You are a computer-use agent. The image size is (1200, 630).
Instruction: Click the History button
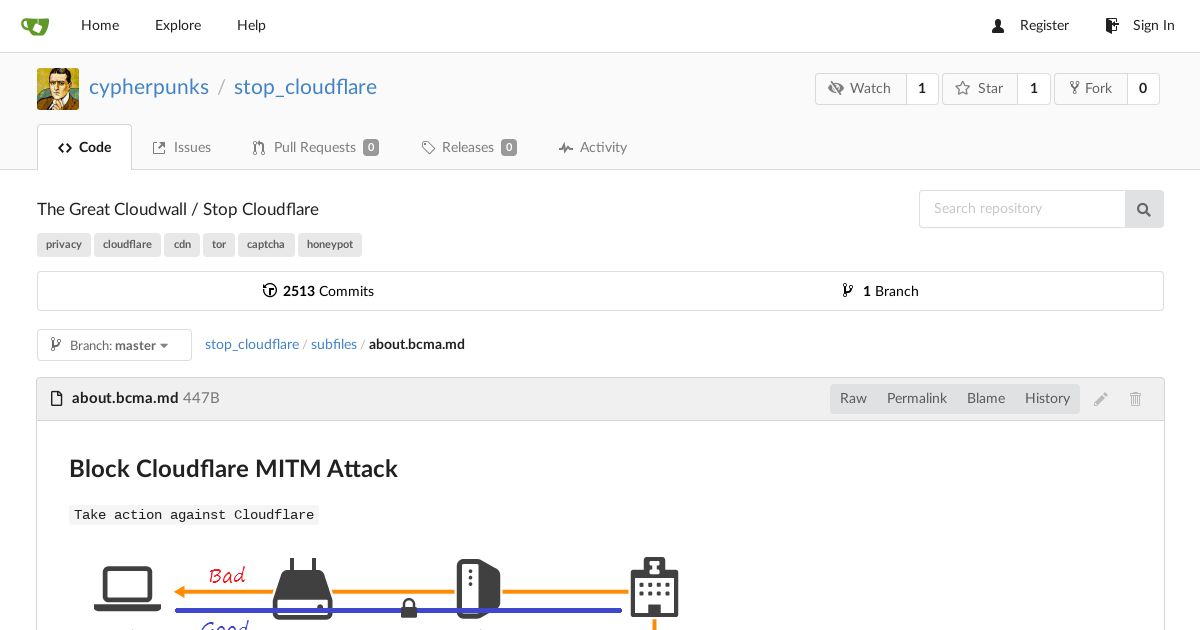coord(1047,398)
